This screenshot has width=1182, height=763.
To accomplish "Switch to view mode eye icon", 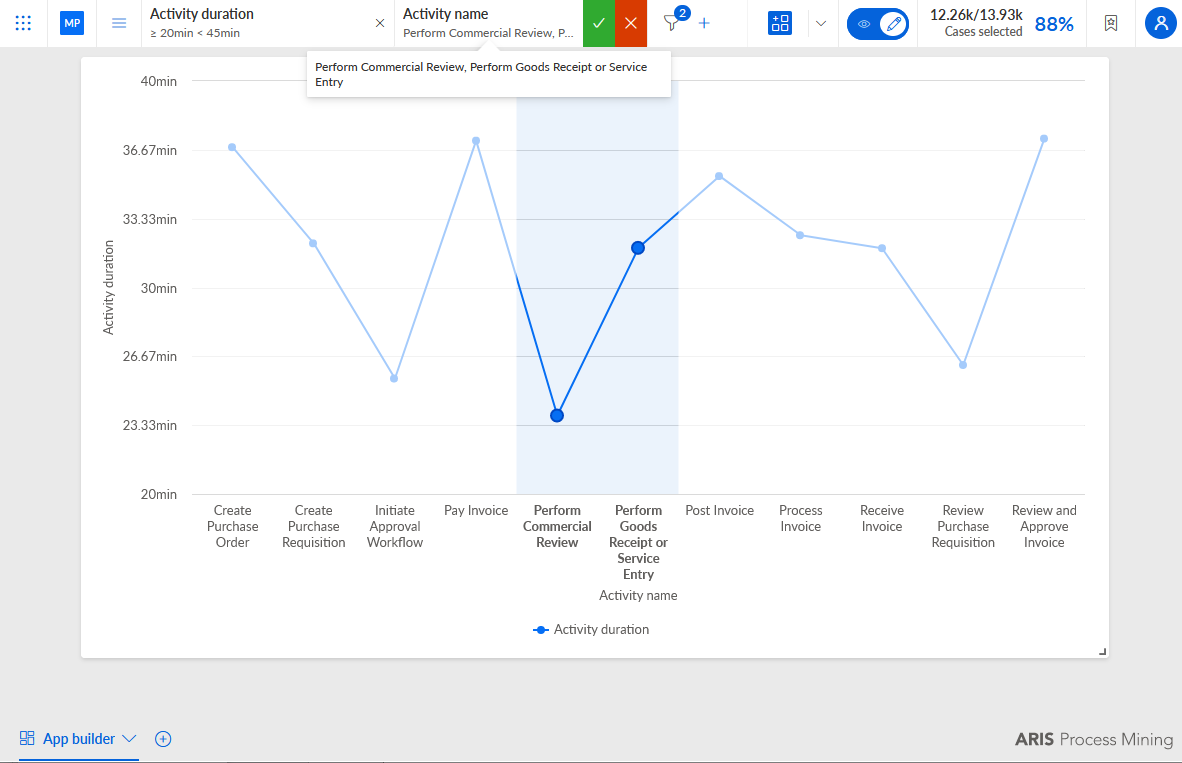I will [x=864, y=24].
